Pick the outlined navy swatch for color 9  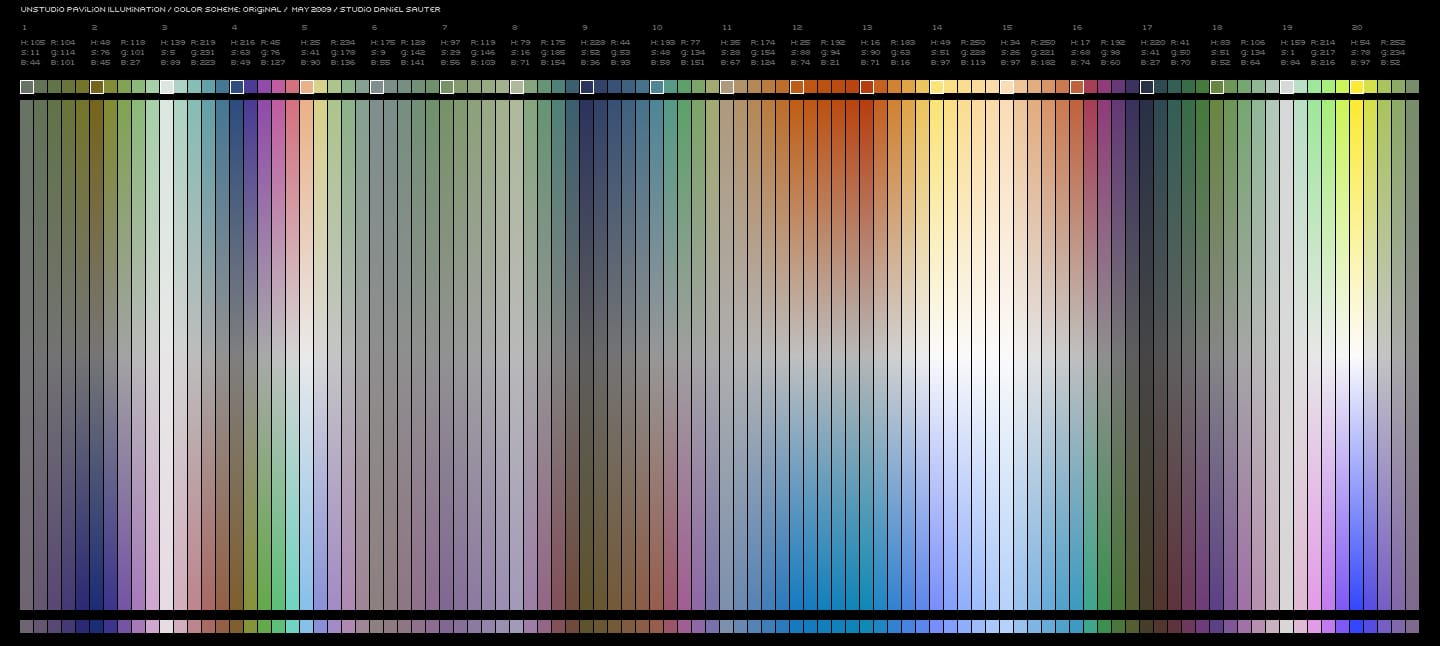pos(587,87)
